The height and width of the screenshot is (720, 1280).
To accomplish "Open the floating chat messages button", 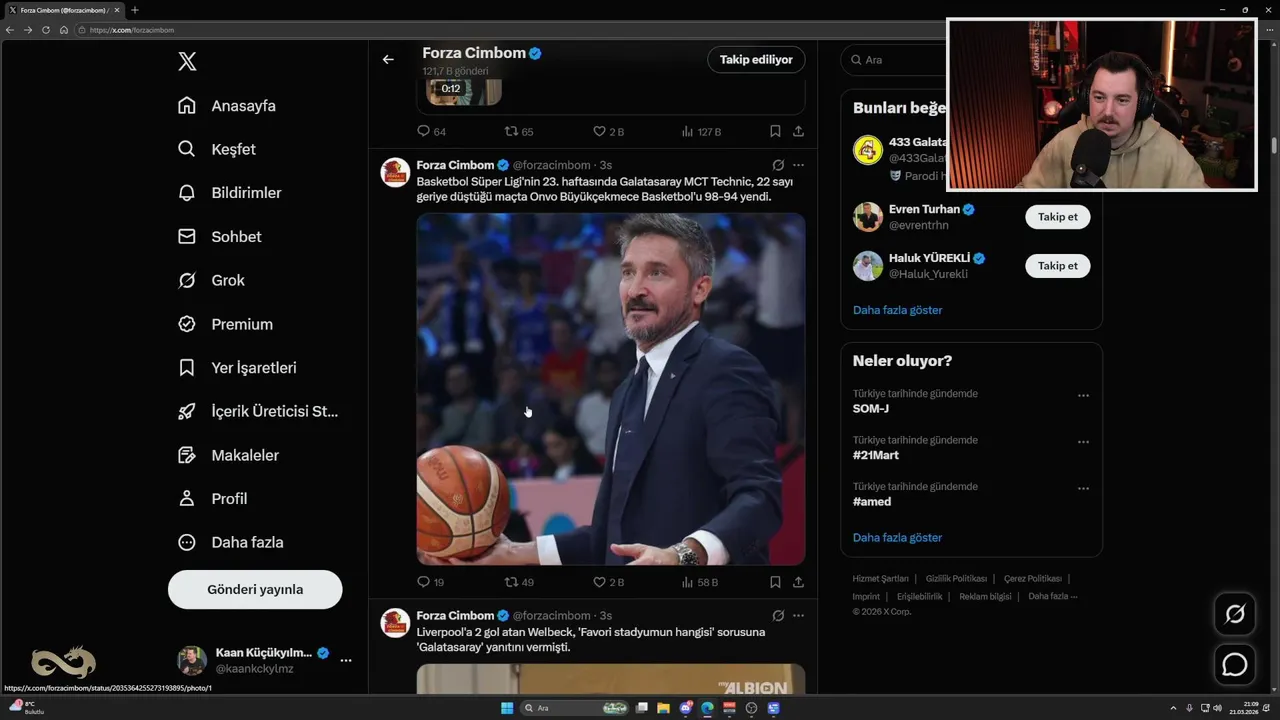I will click(1235, 664).
